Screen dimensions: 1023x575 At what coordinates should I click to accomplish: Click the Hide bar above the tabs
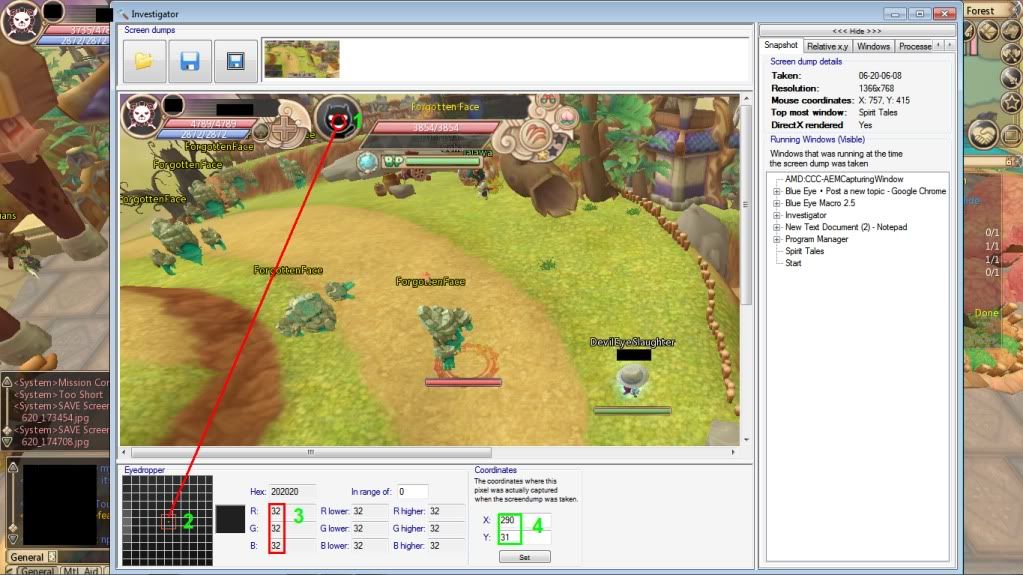857,31
